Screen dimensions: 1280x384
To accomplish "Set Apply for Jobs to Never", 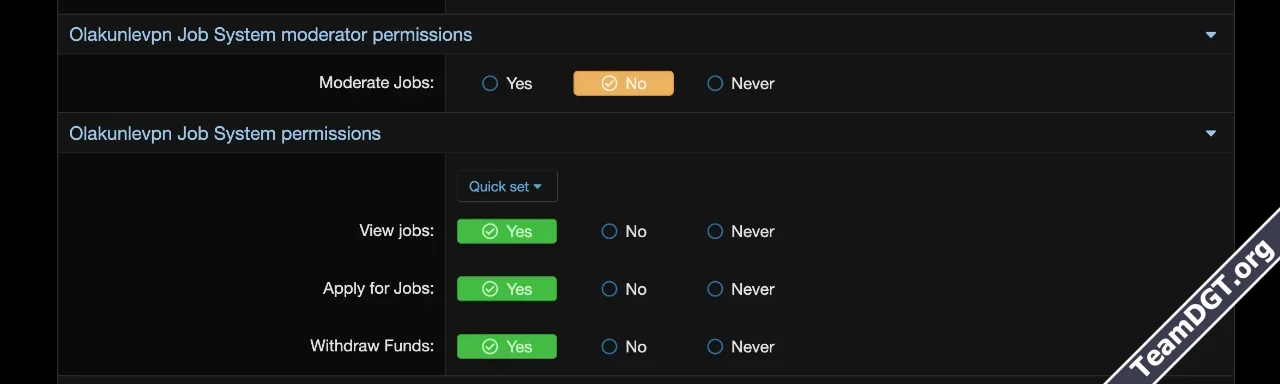I will coord(741,289).
